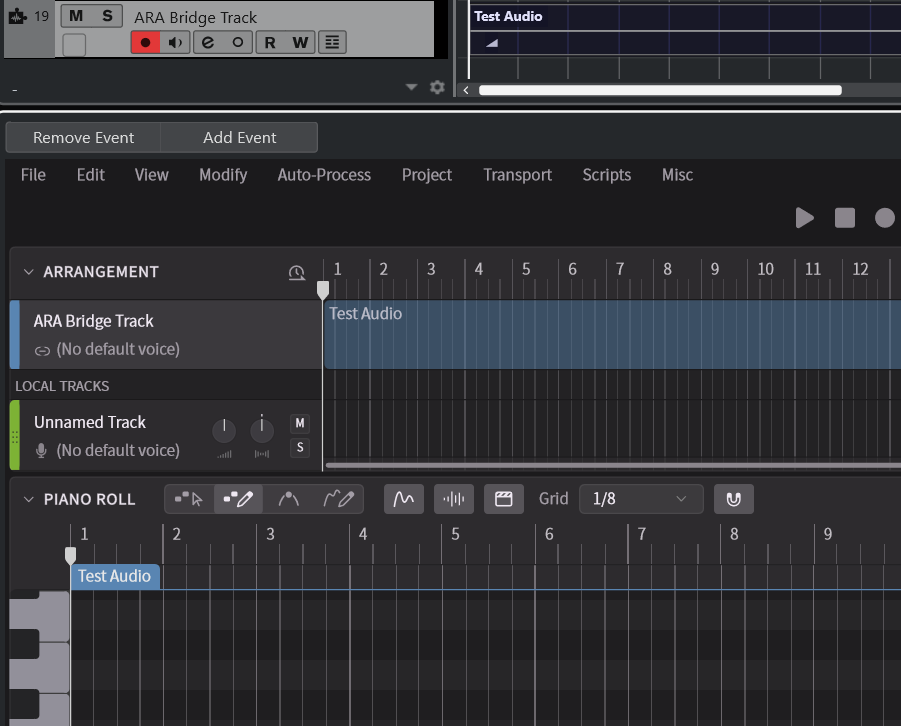Select the pitch curve pencil tool
The image size is (901, 726).
(338, 499)
